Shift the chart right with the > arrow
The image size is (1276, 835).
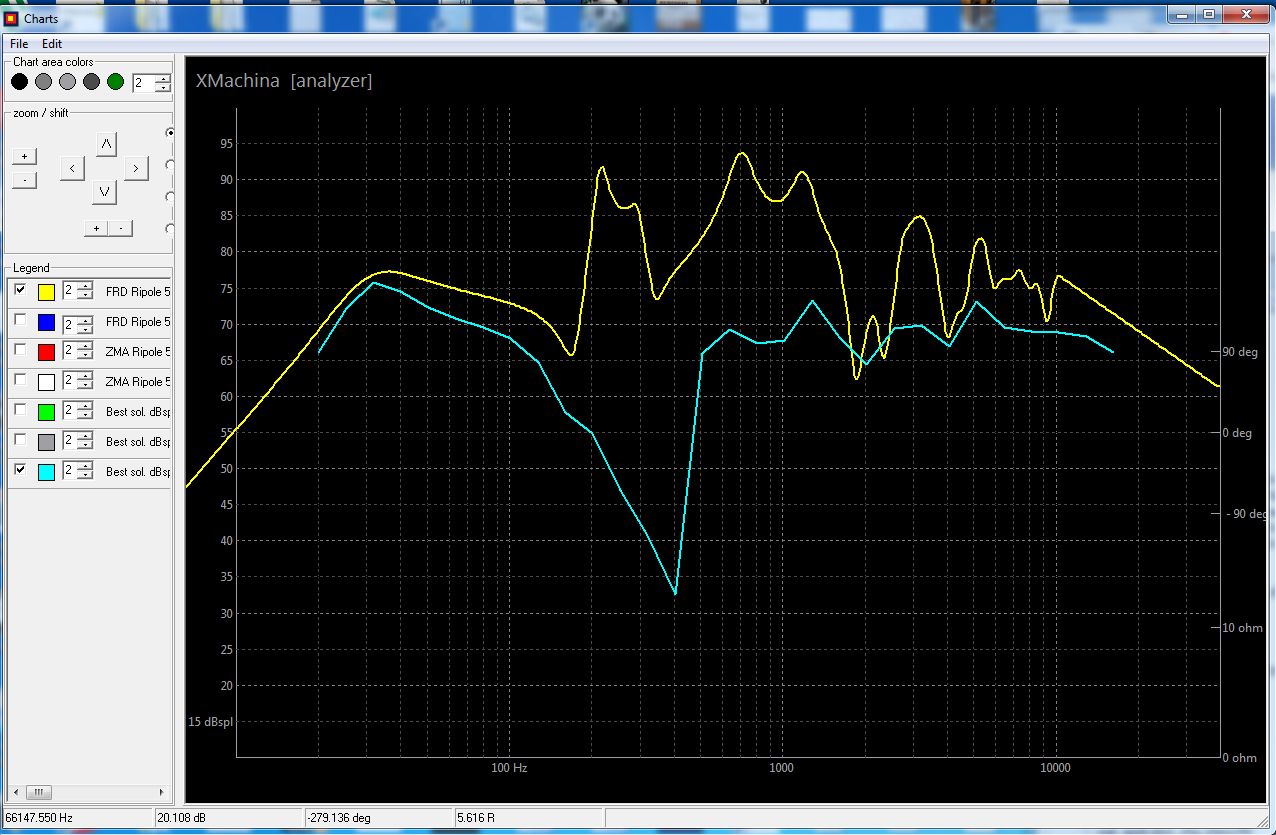(136, 168)
